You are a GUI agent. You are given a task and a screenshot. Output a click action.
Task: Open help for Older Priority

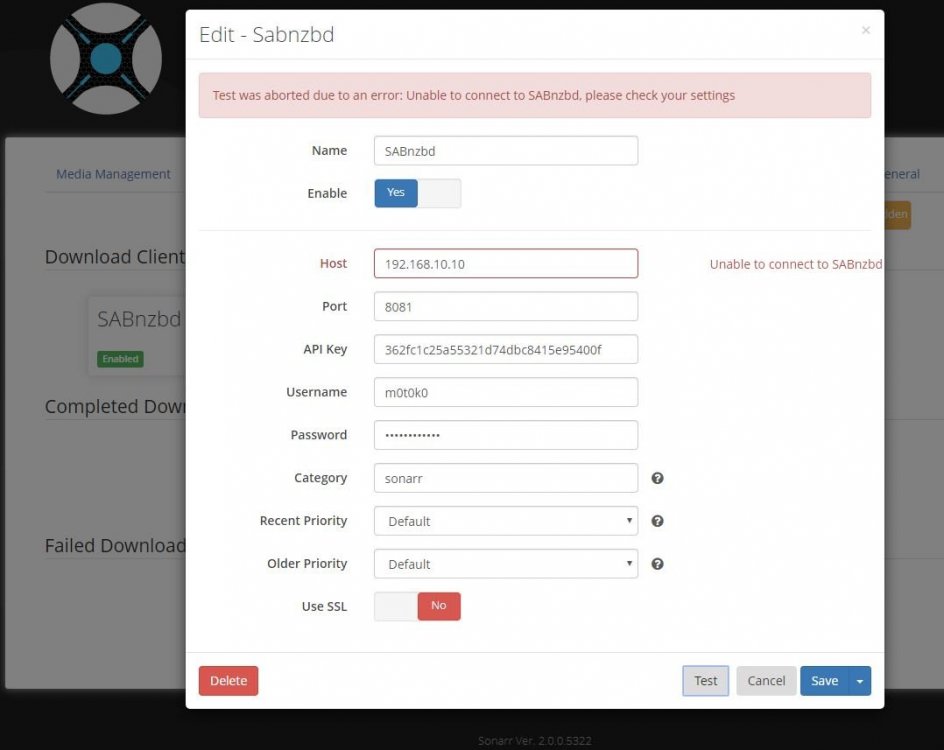tap(657, 563)
